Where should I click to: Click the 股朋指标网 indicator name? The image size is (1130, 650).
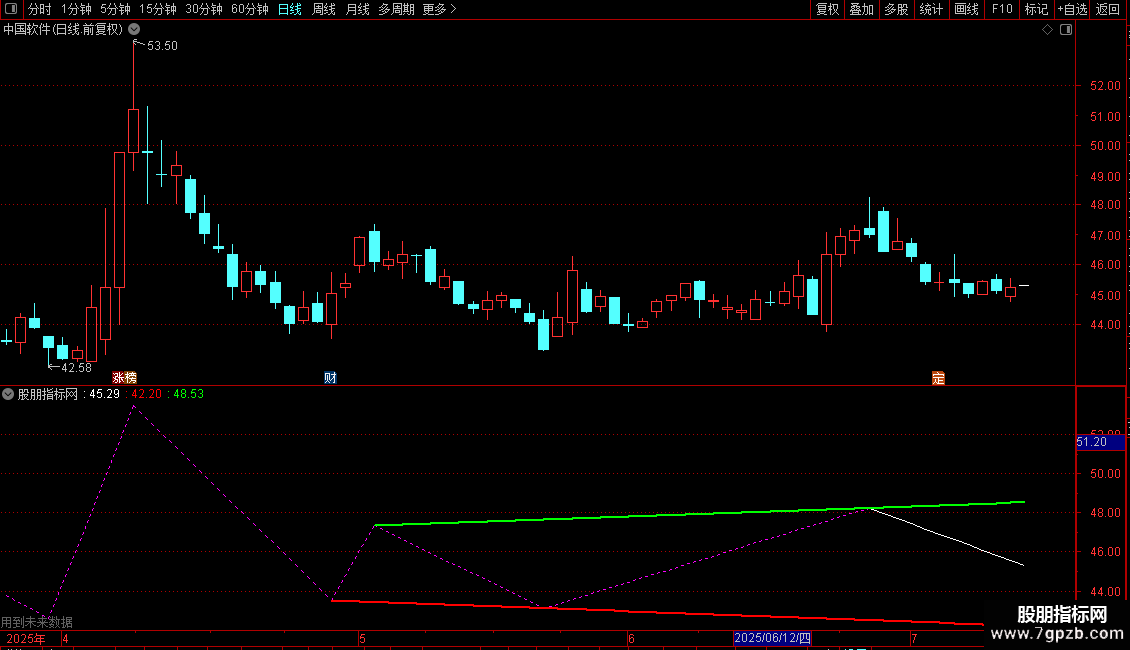pos(48,394)
